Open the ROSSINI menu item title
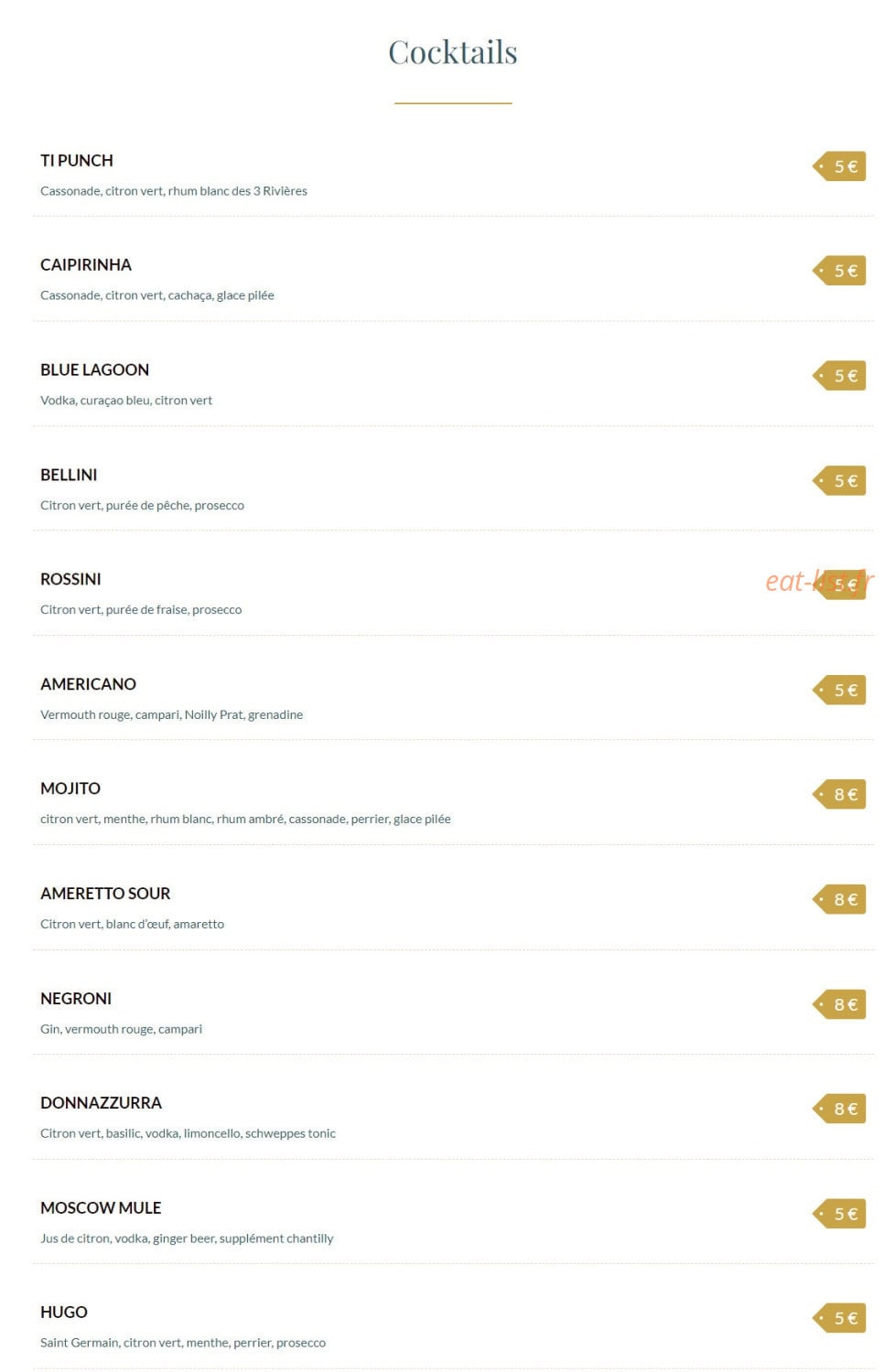The image size is (895, 1372). 70,579
